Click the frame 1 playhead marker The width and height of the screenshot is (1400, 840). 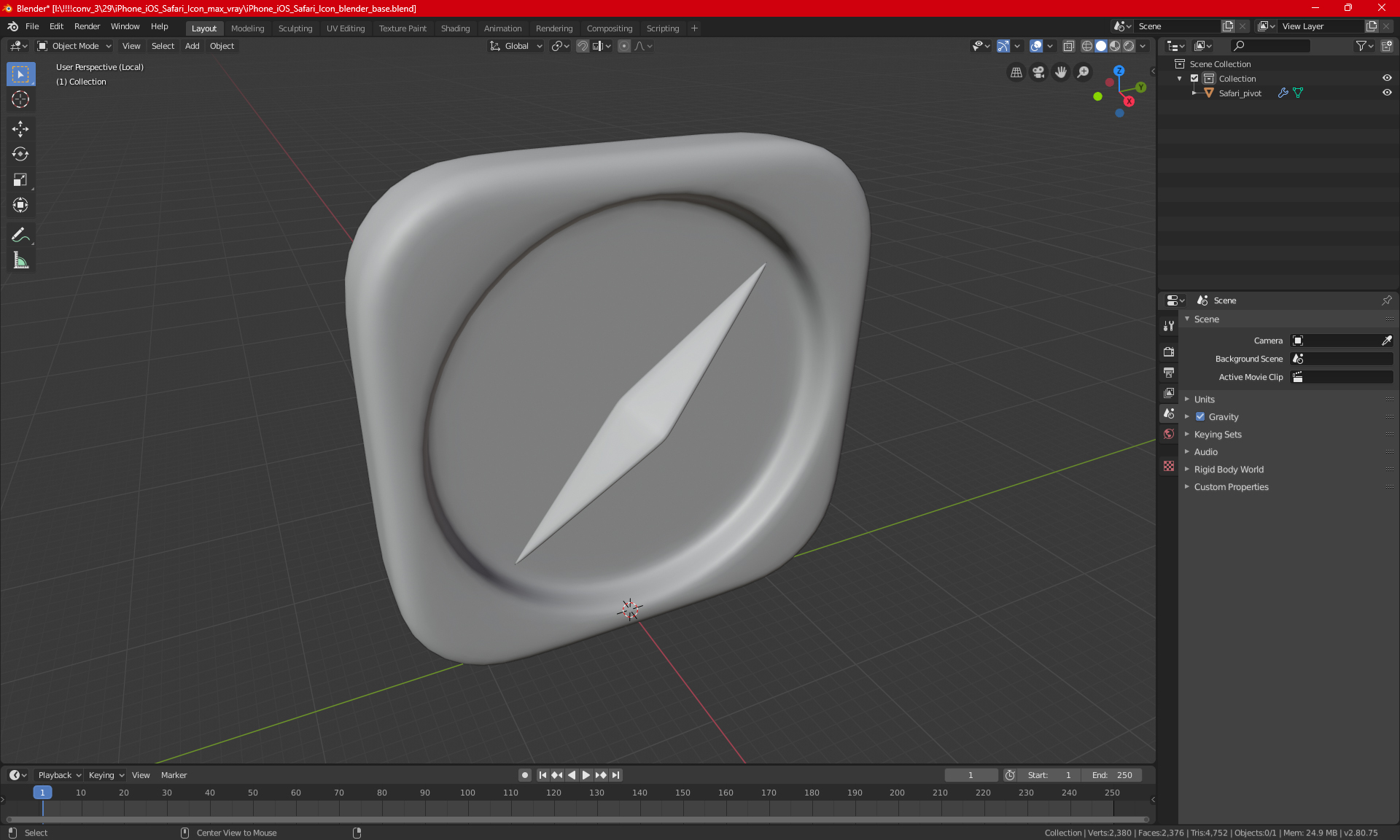(x=42, y=793)
